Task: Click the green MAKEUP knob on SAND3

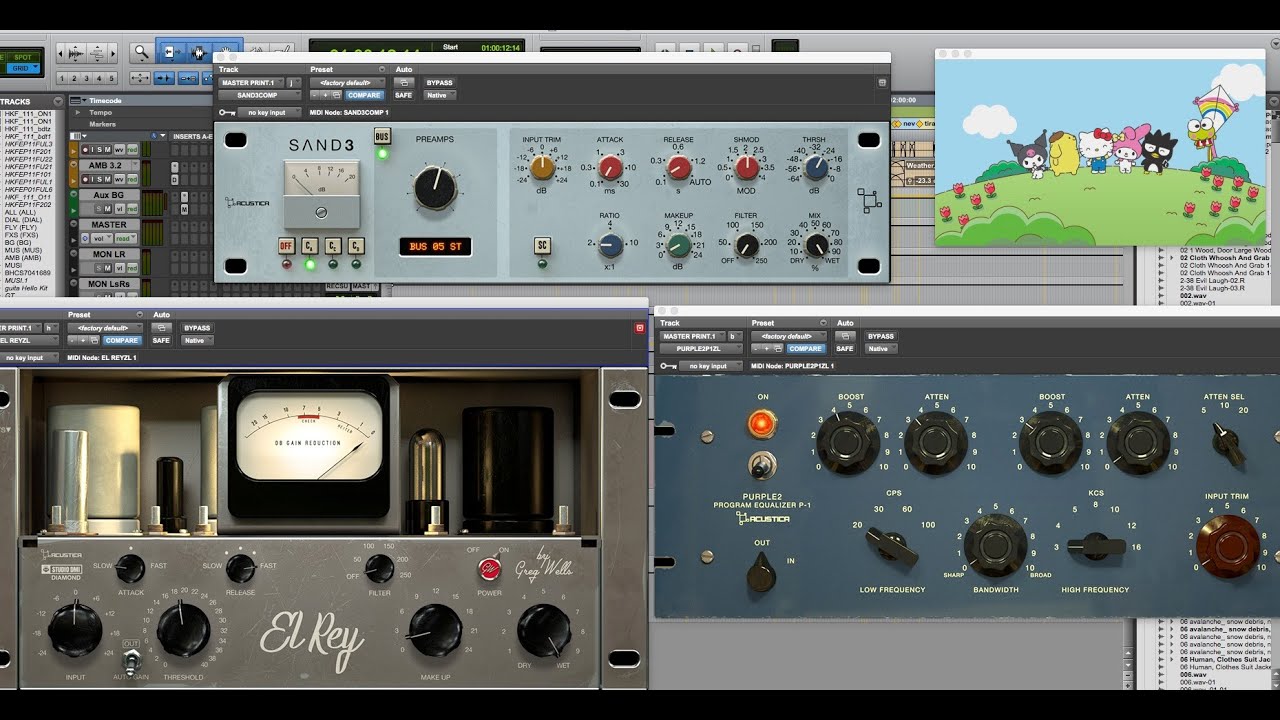Action: click(679, 244)
